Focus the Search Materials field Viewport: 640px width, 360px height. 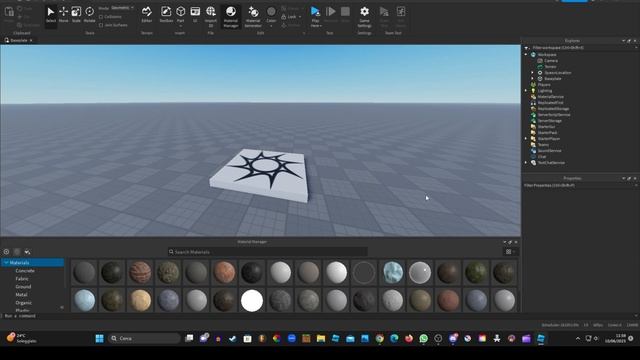pos(268,252)
